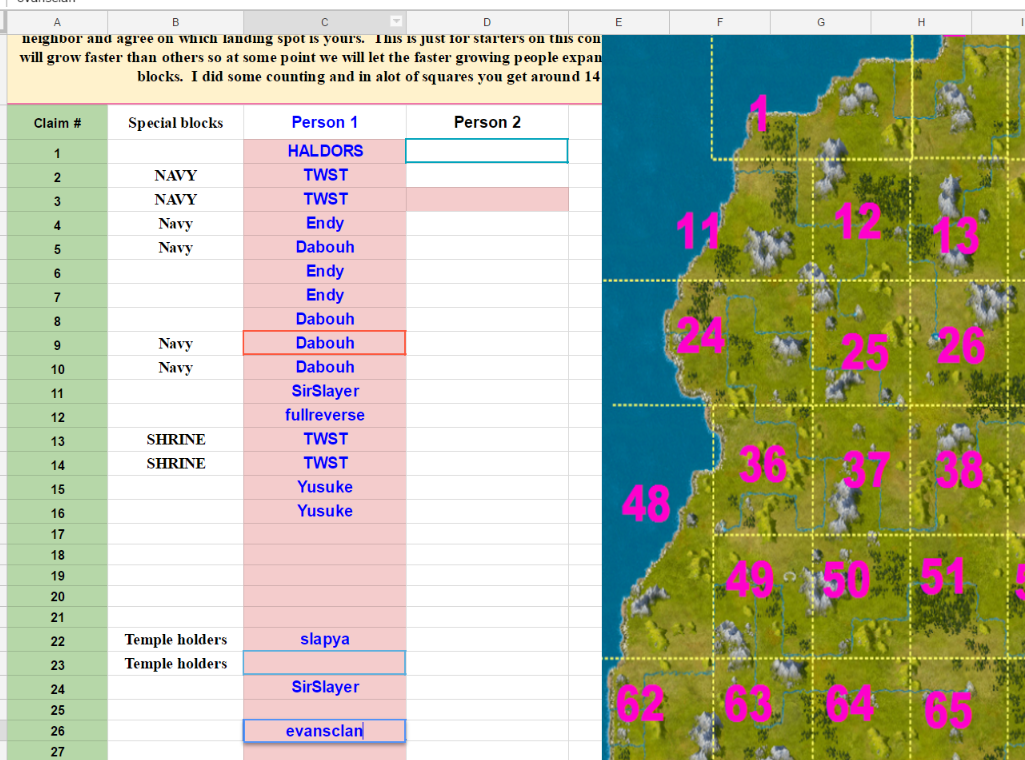
Task: Select the numbered territory map image
Action: coord(813,397)
